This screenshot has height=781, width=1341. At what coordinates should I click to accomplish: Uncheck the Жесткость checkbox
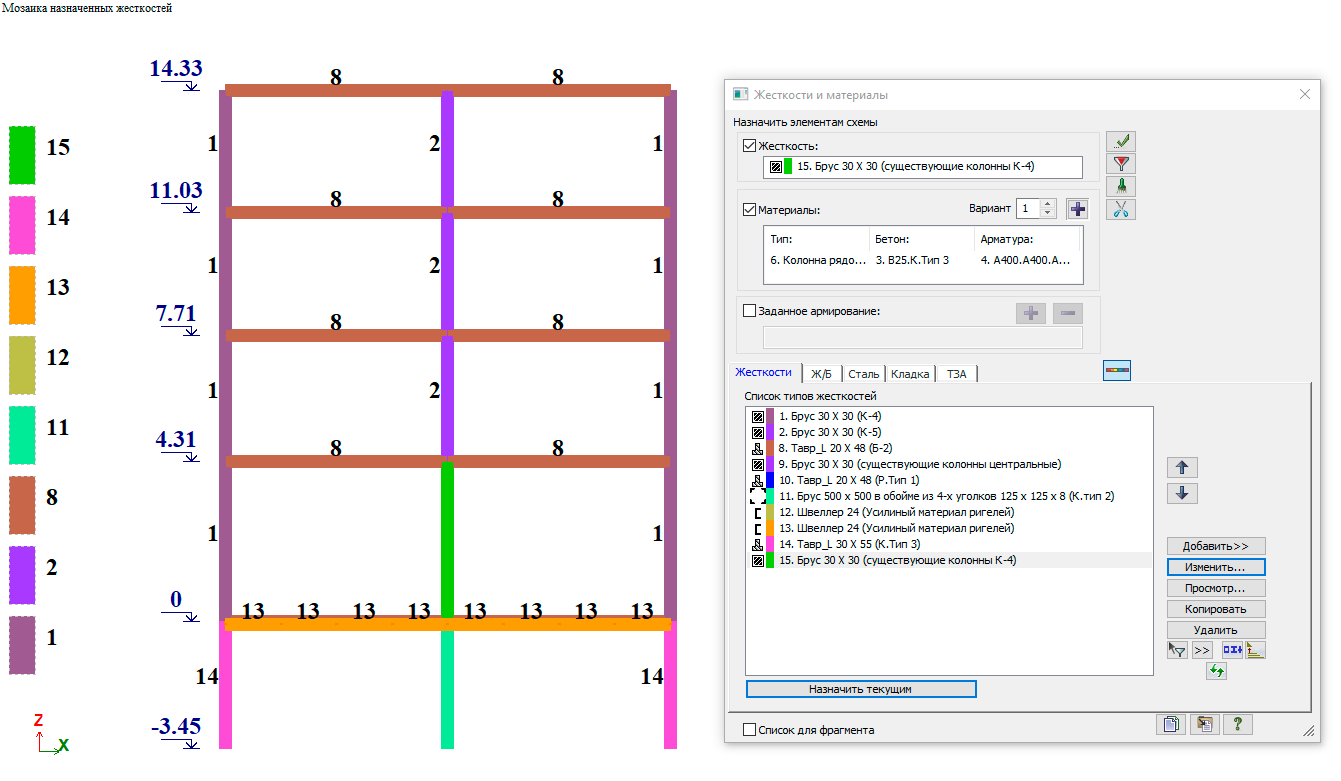[x=749, y=146]
